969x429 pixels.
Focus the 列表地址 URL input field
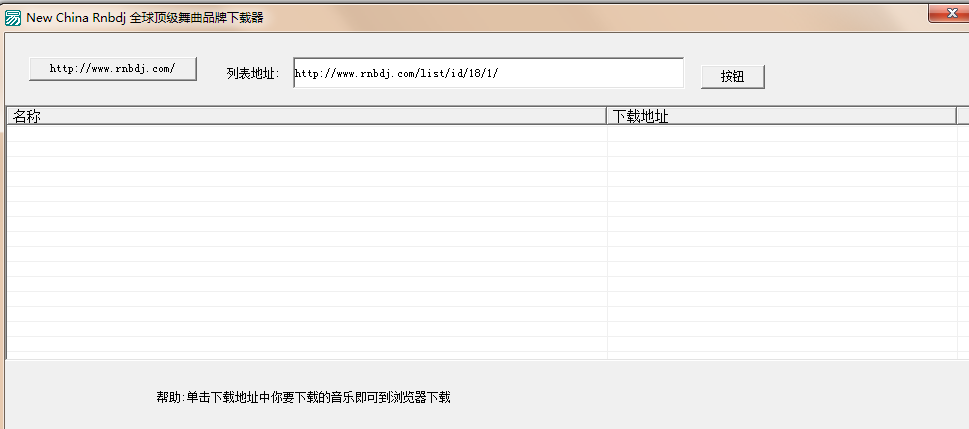[488, 73]
